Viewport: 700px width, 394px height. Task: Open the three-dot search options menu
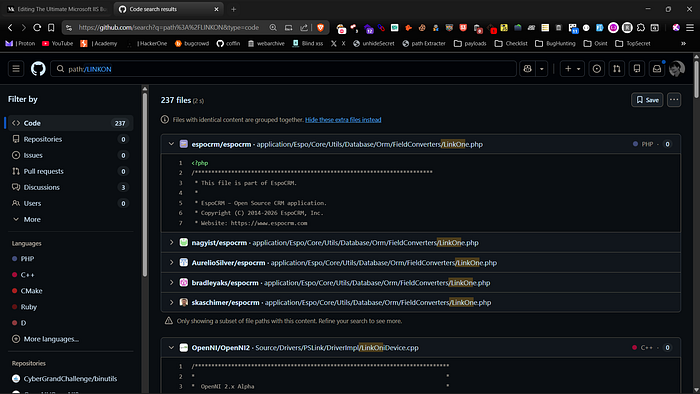point(674,100)
